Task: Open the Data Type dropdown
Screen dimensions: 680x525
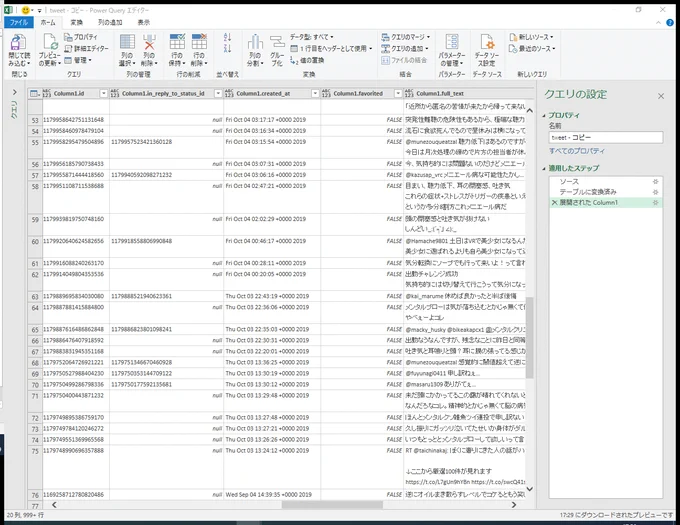Action: coord(311,37)
